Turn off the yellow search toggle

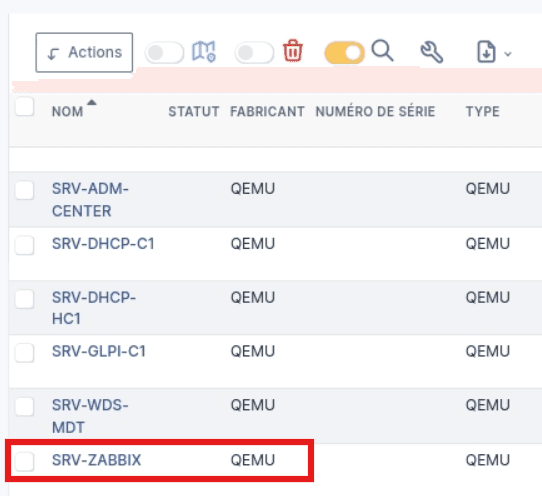(x=344, y=53)
